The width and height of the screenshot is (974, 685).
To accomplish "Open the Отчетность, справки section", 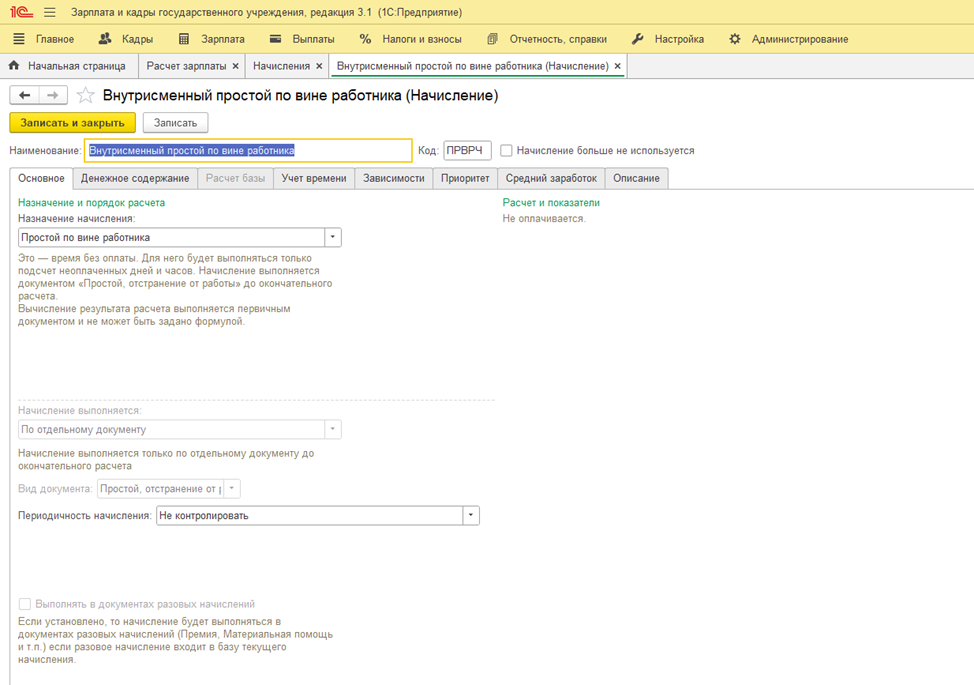I will point(547,39).
